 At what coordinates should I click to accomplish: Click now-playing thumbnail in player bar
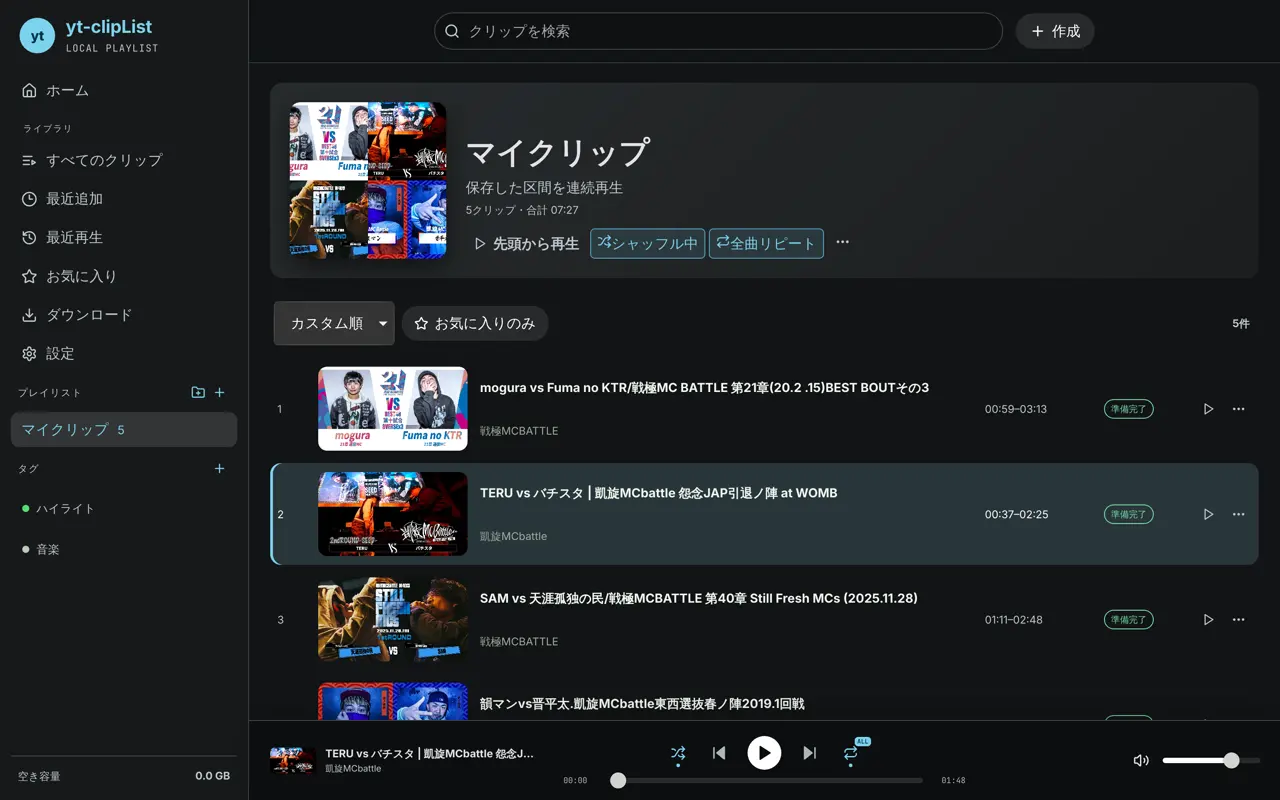[x=293, y=760]
